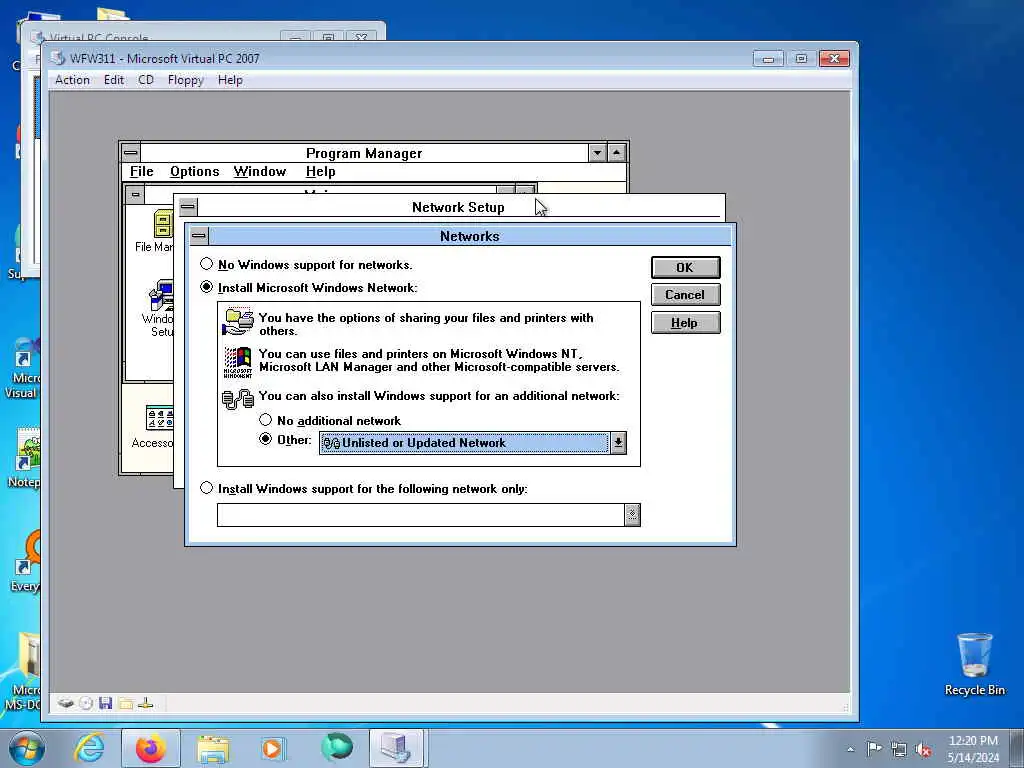Open Virtual PC CD menu

point(146,80)
